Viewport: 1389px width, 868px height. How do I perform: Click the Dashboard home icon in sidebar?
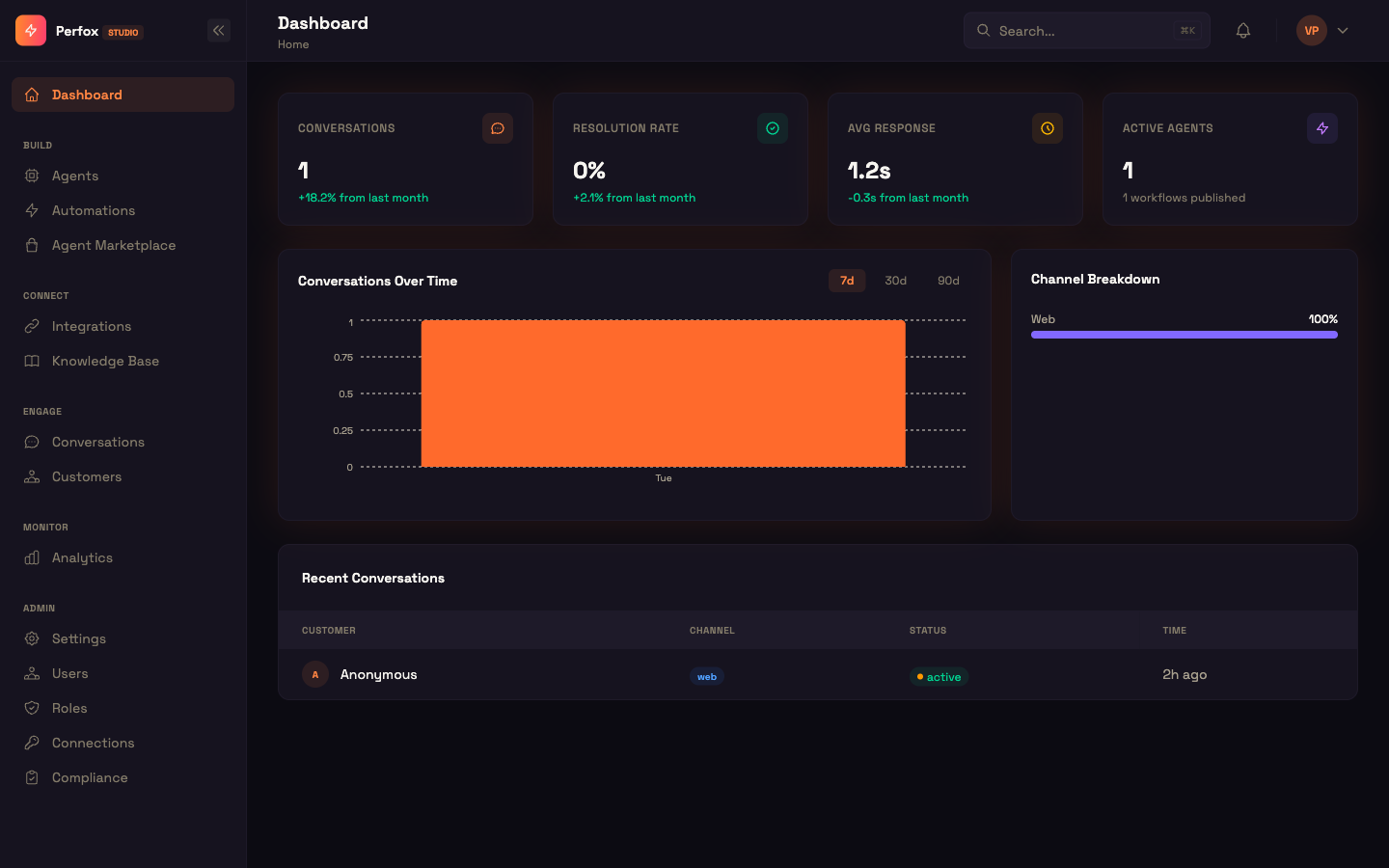point(32,95)
